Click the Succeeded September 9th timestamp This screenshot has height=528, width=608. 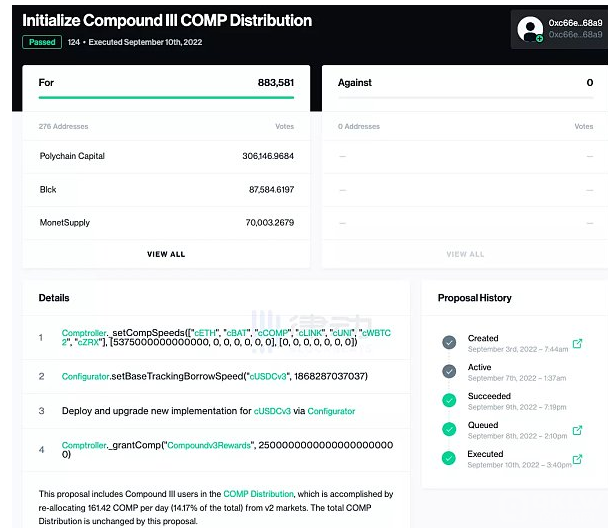[517, 407]
